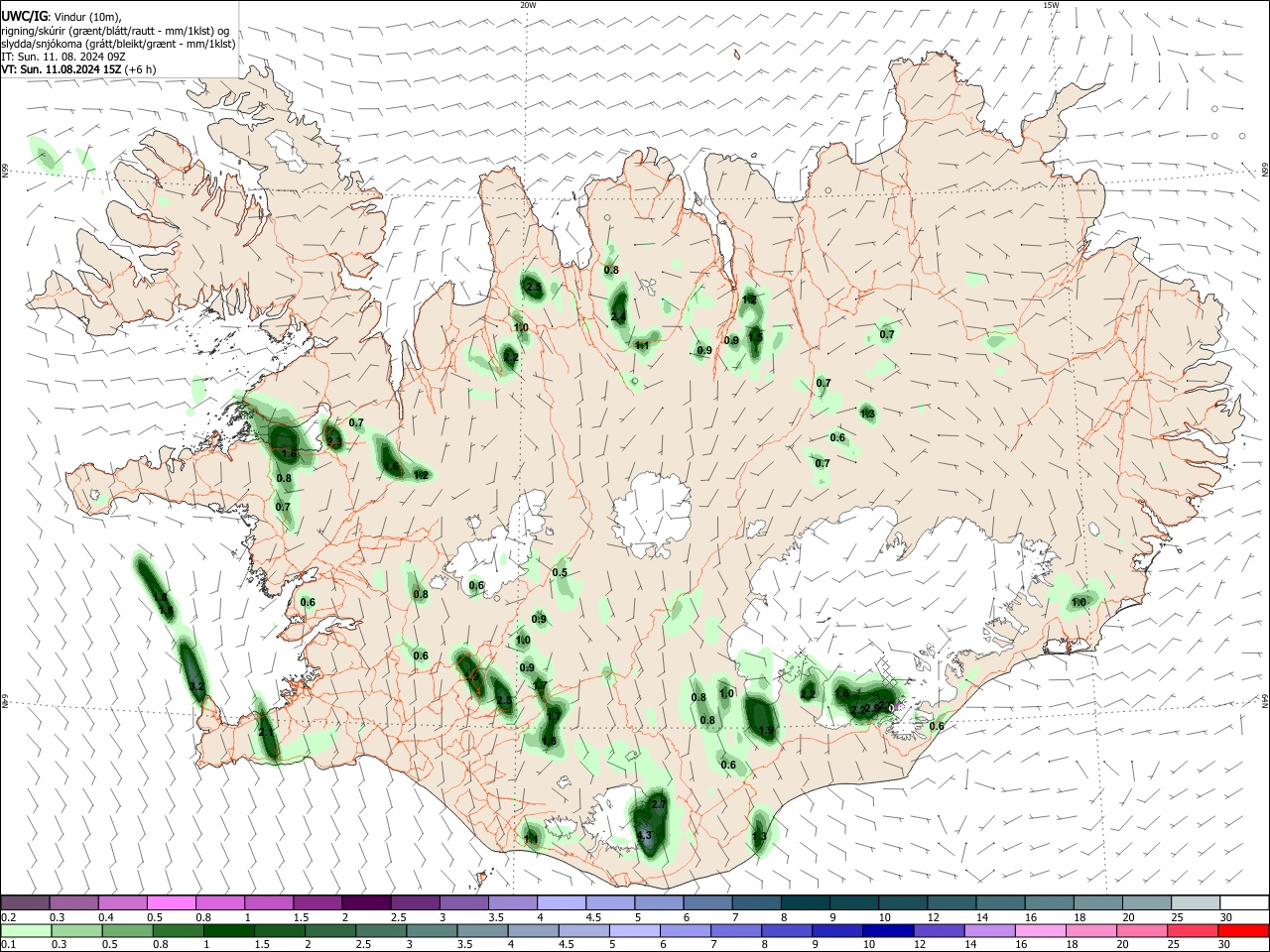Select the 2.7 precipitation value on the map

[658, 804]
